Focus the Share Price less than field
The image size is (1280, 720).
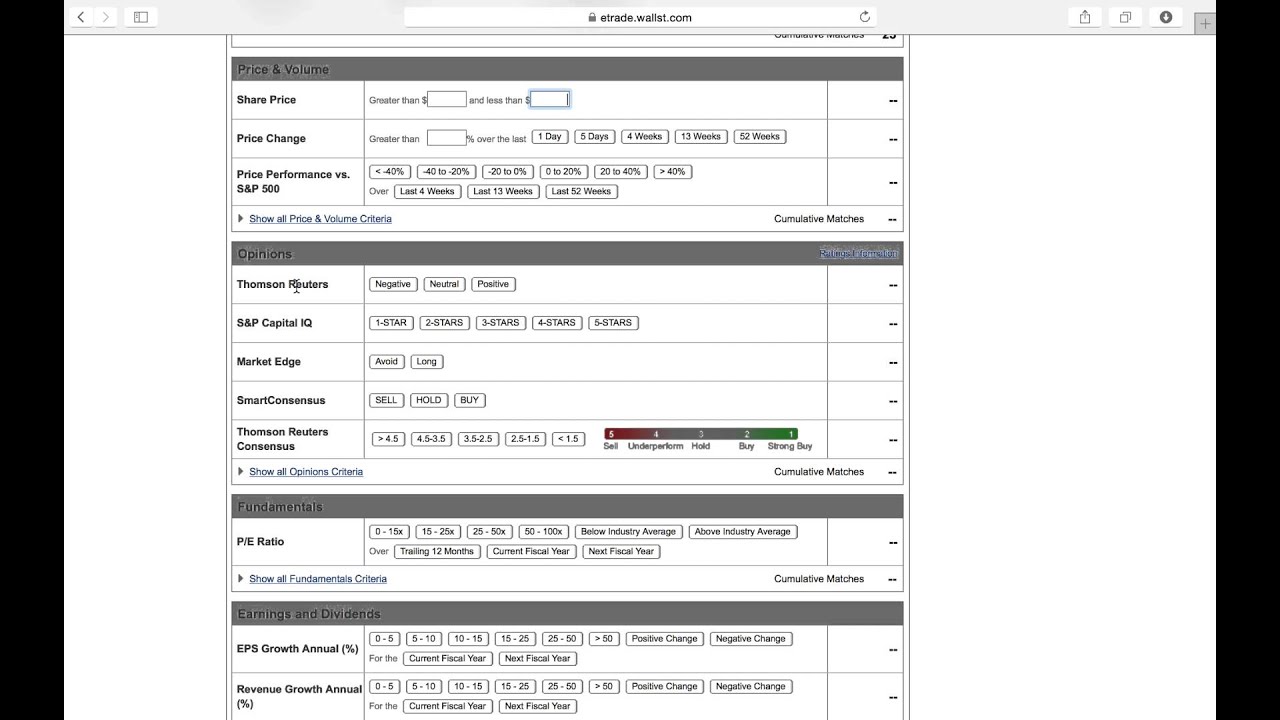(549, 99)
